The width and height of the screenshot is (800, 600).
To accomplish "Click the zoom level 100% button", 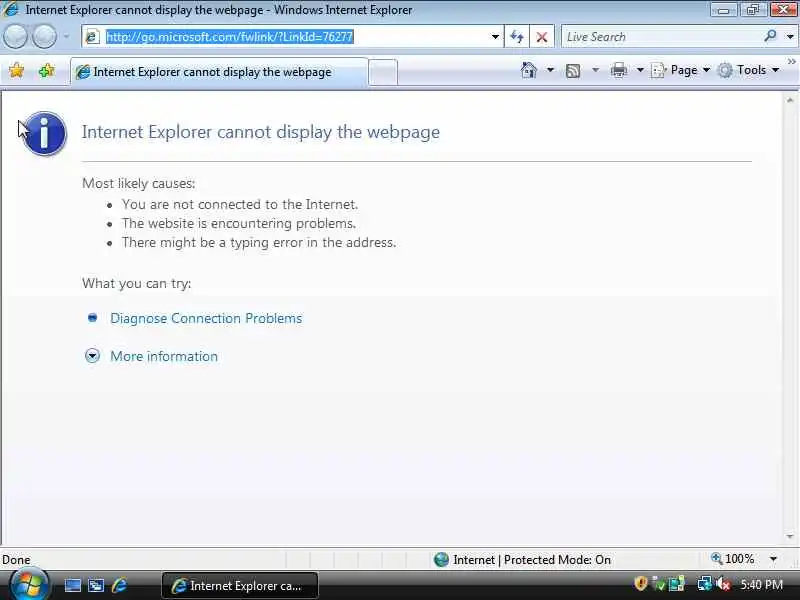I will pyautogui.click(x=732, y=559).
